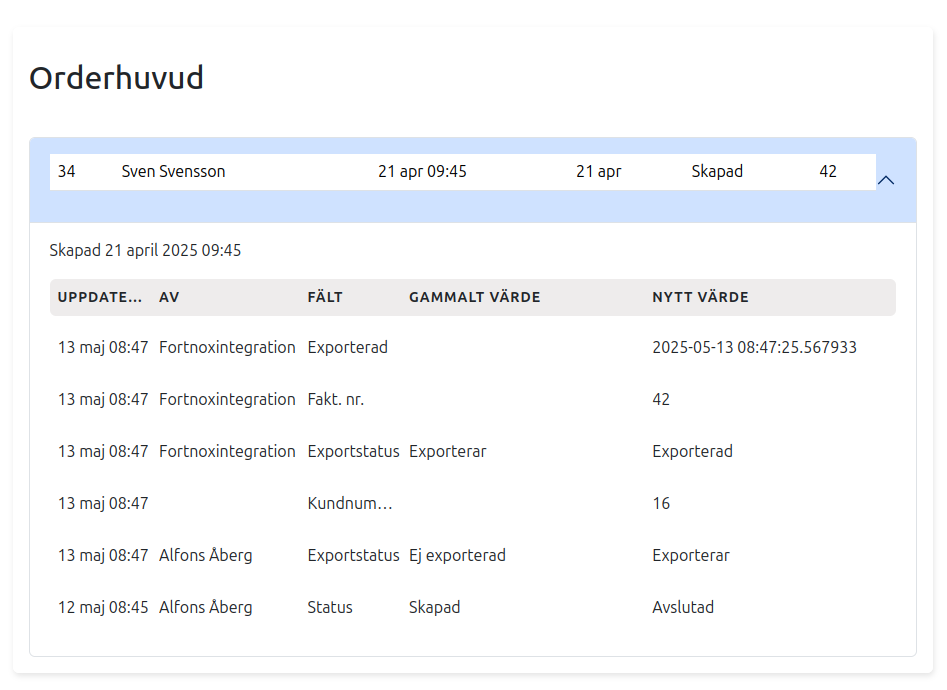Click the Skapad 21 april 2025 text
Screen dimensions: 947x690
(145, 250)
